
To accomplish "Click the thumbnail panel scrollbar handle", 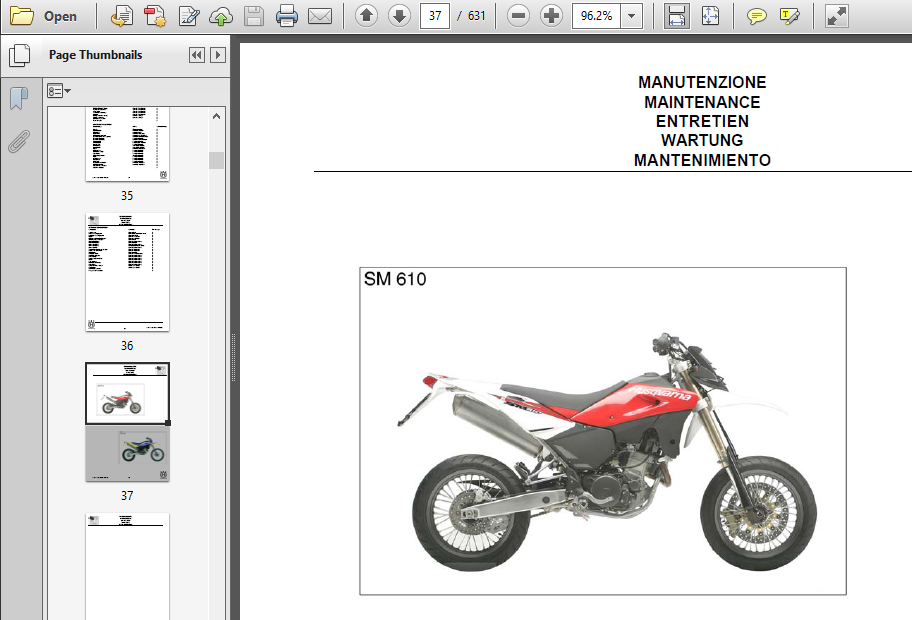I will [x=216, y=160].
